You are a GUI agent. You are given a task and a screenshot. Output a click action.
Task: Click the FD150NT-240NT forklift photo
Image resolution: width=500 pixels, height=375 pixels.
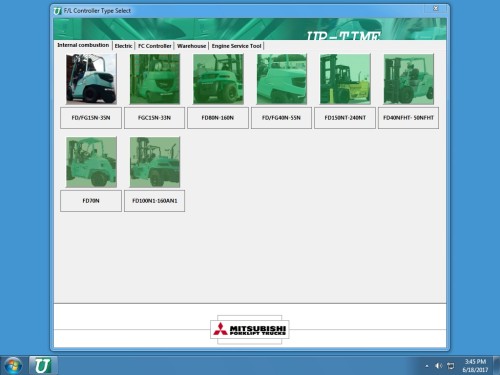click(345, 79)
